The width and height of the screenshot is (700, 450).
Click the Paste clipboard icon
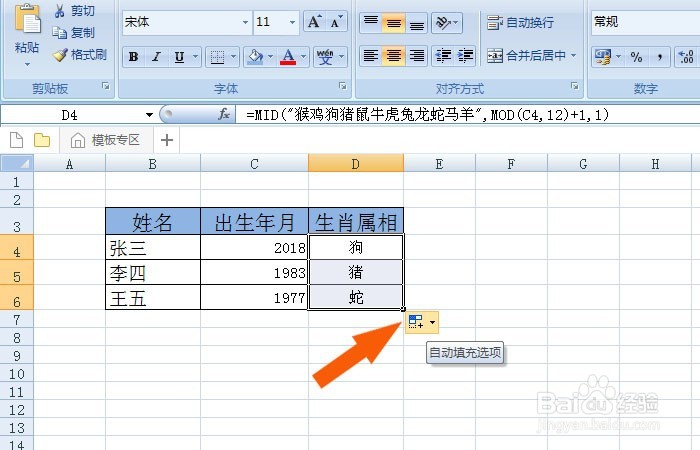[x=27, y=19]
